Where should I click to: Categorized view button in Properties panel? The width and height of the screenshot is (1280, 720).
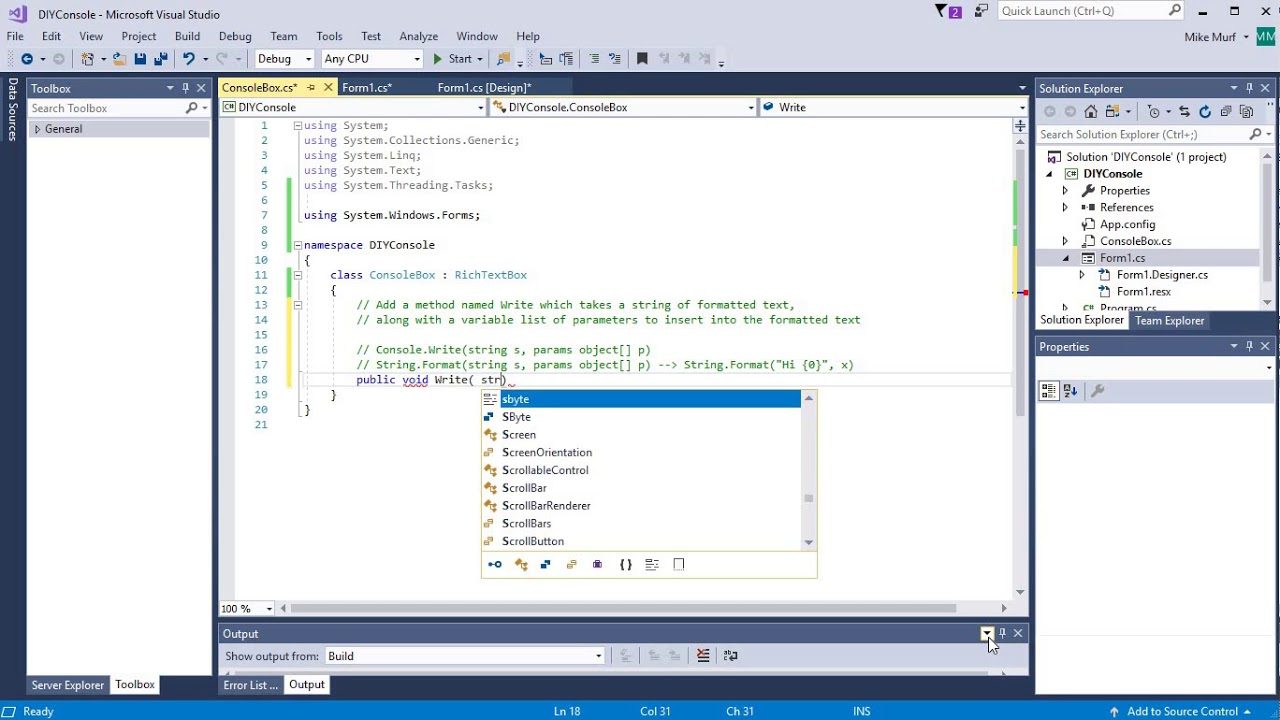click(x=1049, y=391)
